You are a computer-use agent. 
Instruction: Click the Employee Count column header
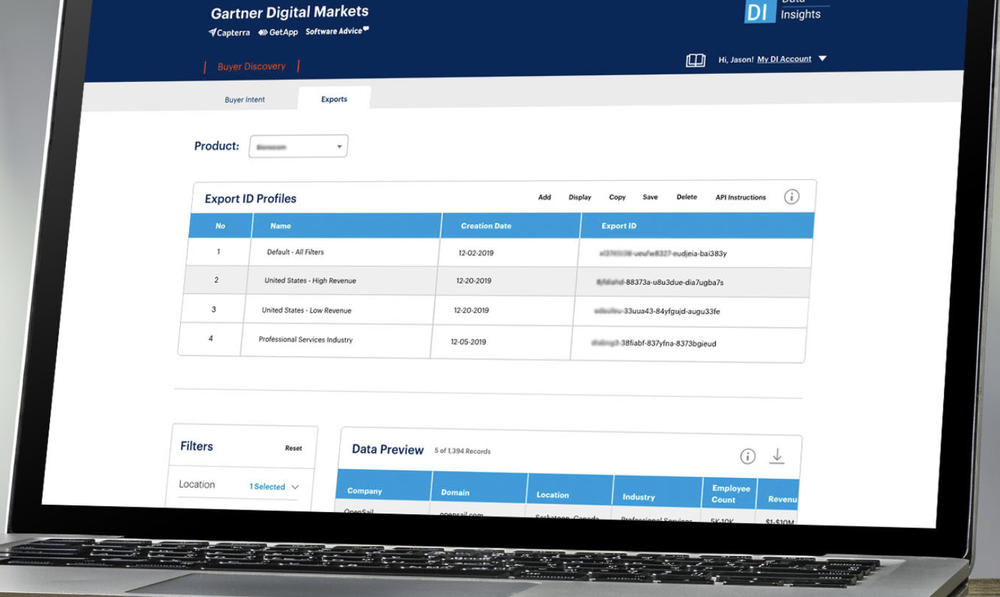click(731, 494)
